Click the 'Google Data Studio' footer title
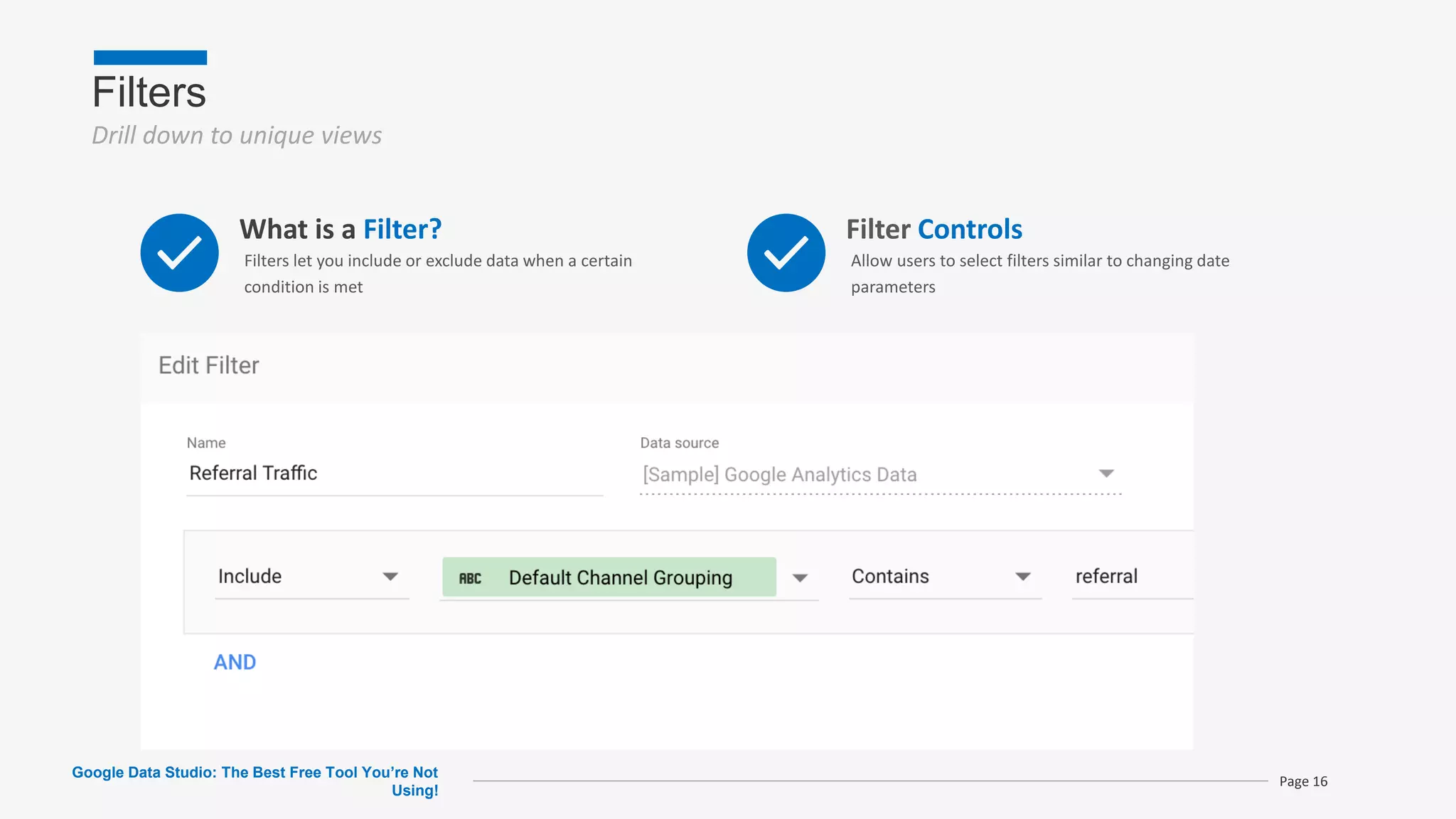 pyautogui.click(x=255, y=781)
